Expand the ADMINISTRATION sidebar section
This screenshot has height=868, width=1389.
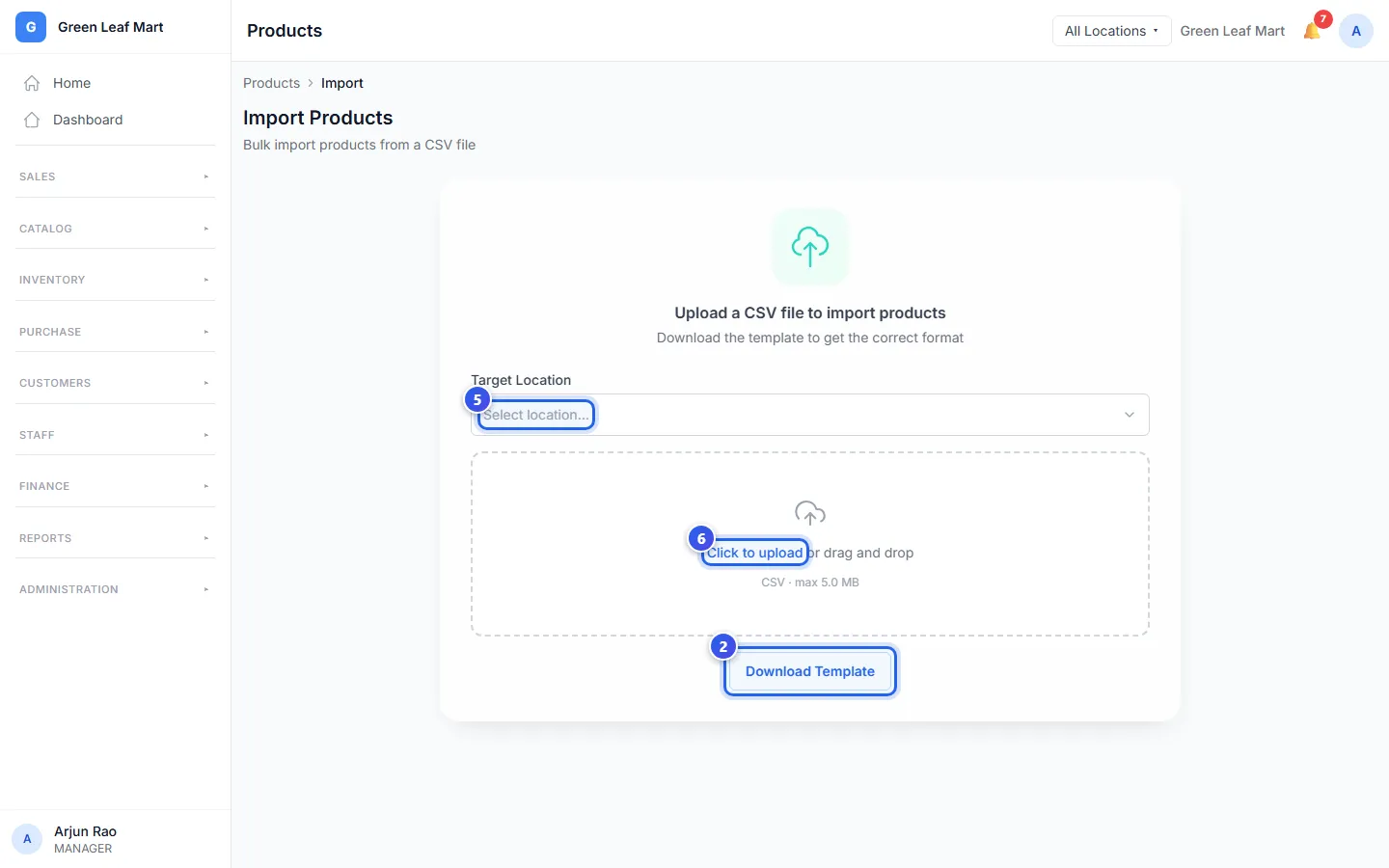115,589
